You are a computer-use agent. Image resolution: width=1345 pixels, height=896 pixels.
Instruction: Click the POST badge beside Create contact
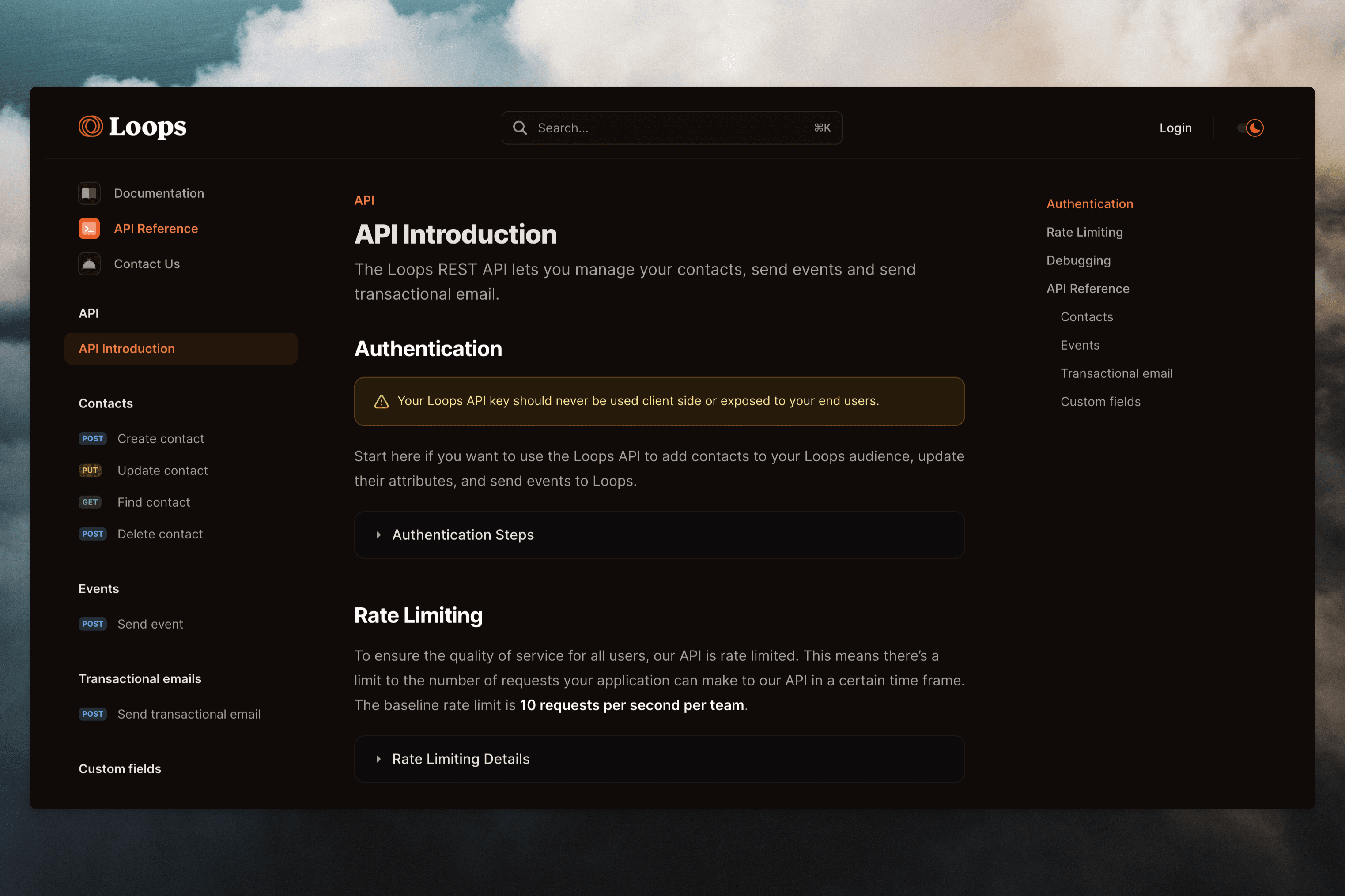tap(93, 439)
